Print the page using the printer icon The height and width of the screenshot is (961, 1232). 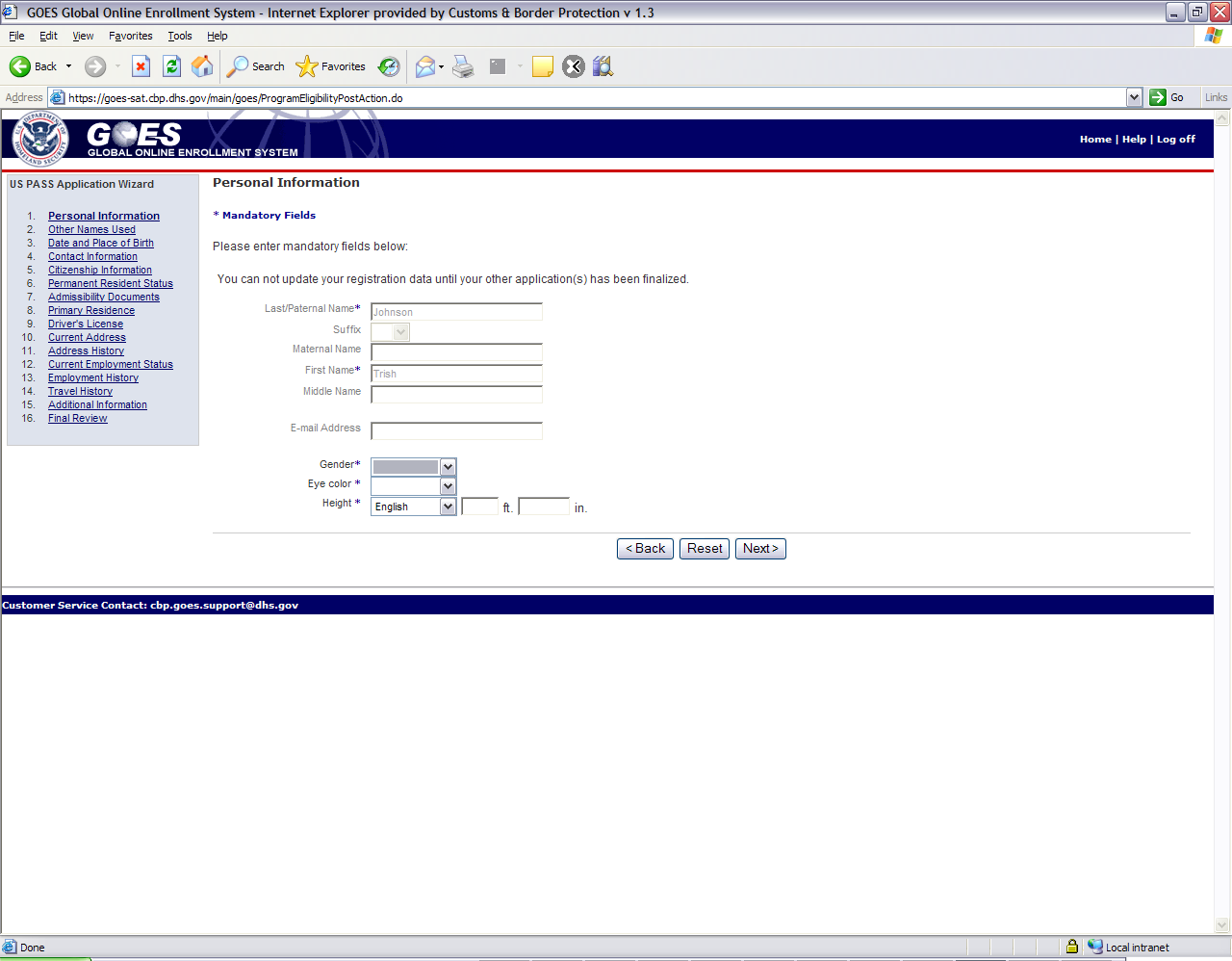[463, 66]
